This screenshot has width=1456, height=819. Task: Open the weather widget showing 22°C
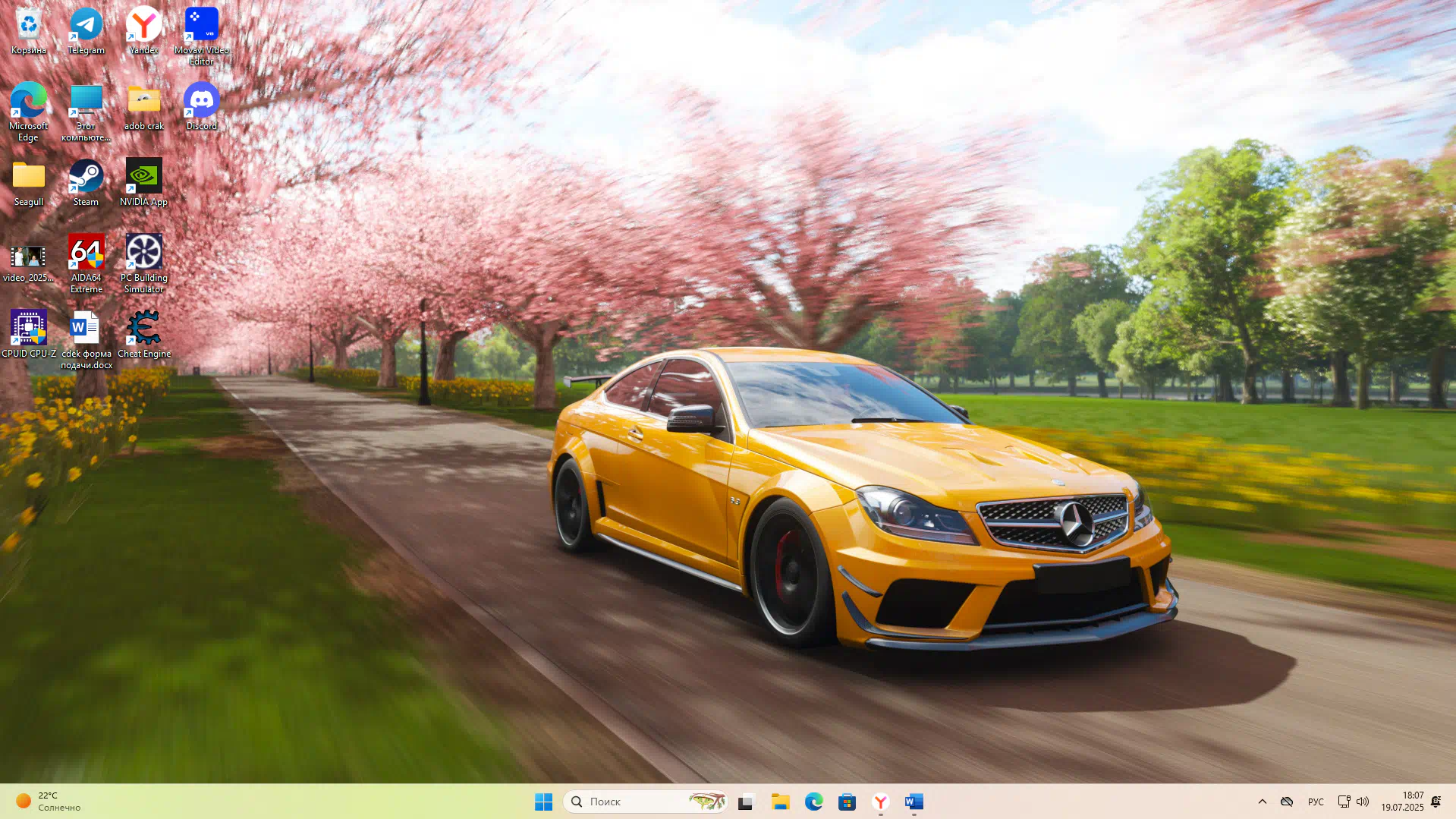49,802
